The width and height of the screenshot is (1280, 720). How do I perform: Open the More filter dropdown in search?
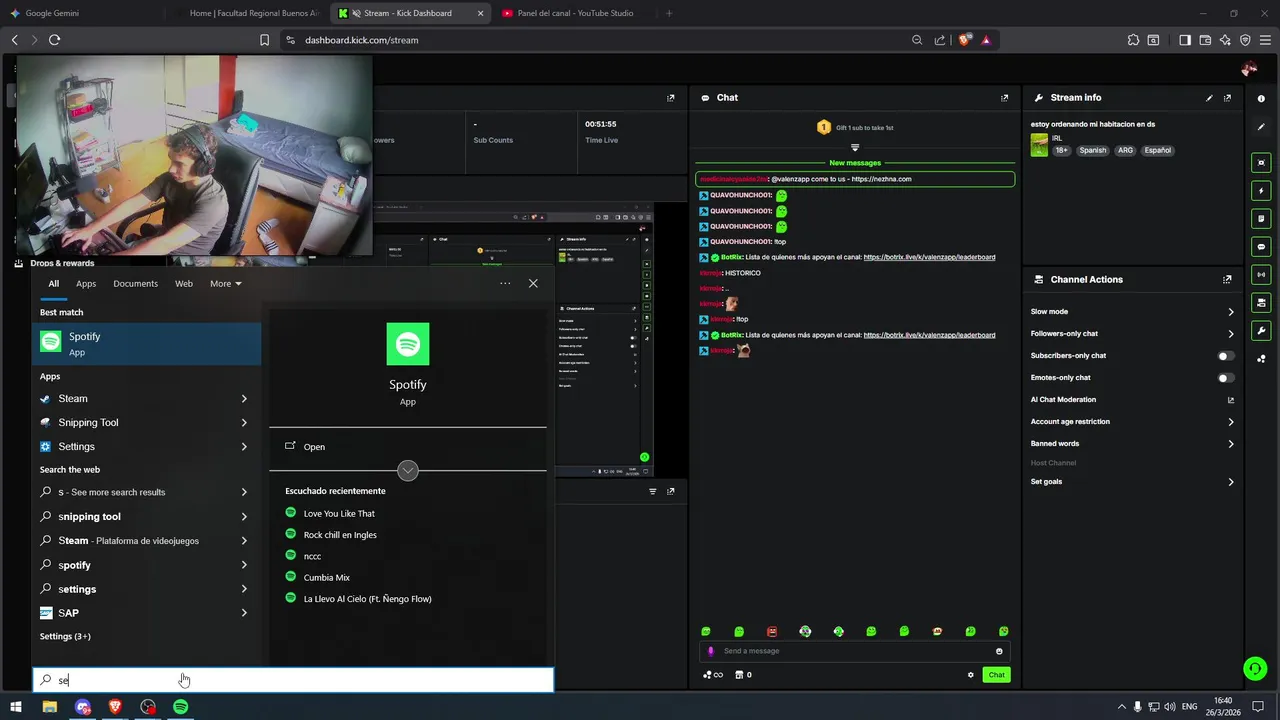click(x=225, y=284)
